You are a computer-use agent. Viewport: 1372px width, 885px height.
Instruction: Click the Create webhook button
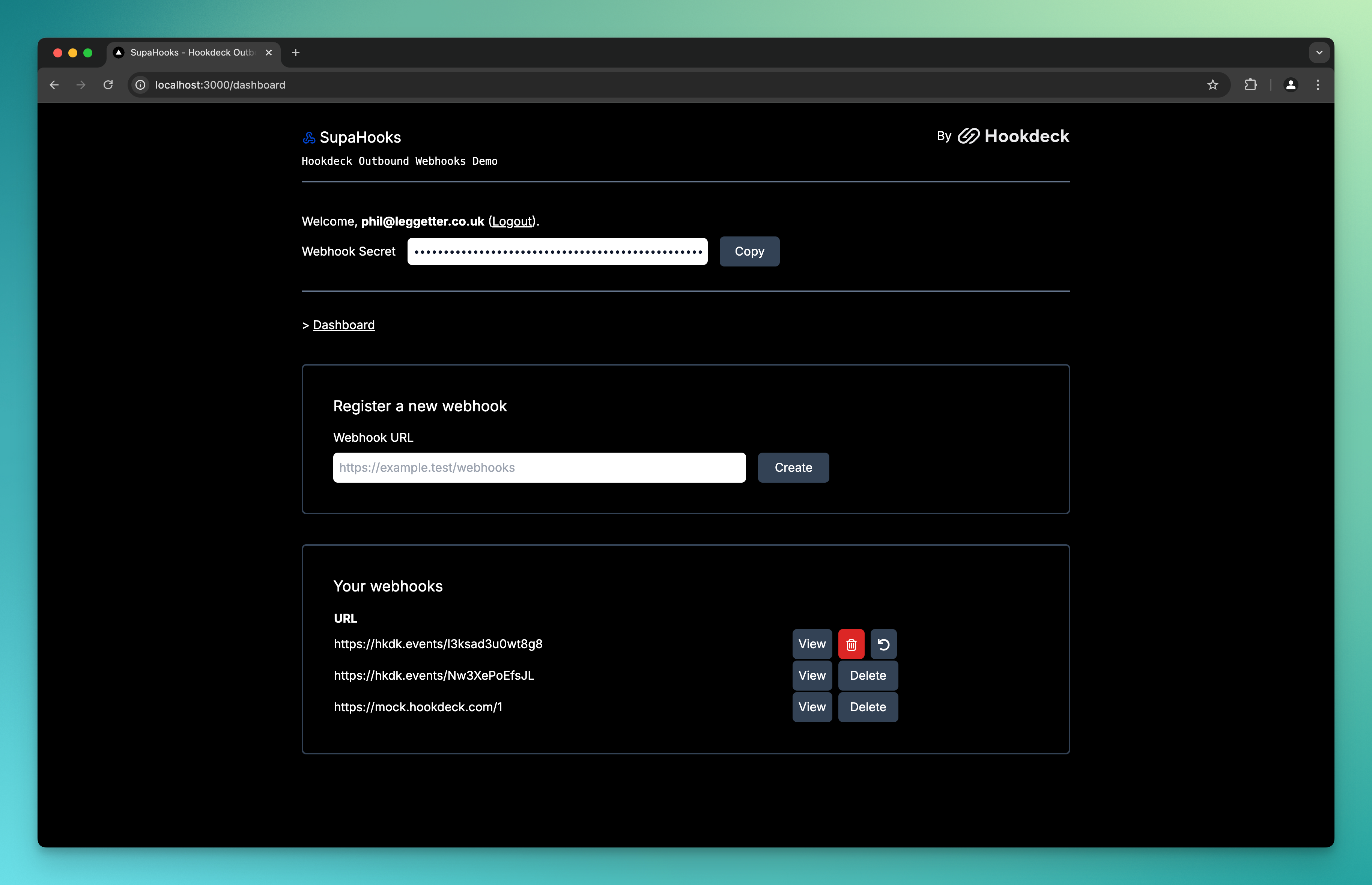793,468
